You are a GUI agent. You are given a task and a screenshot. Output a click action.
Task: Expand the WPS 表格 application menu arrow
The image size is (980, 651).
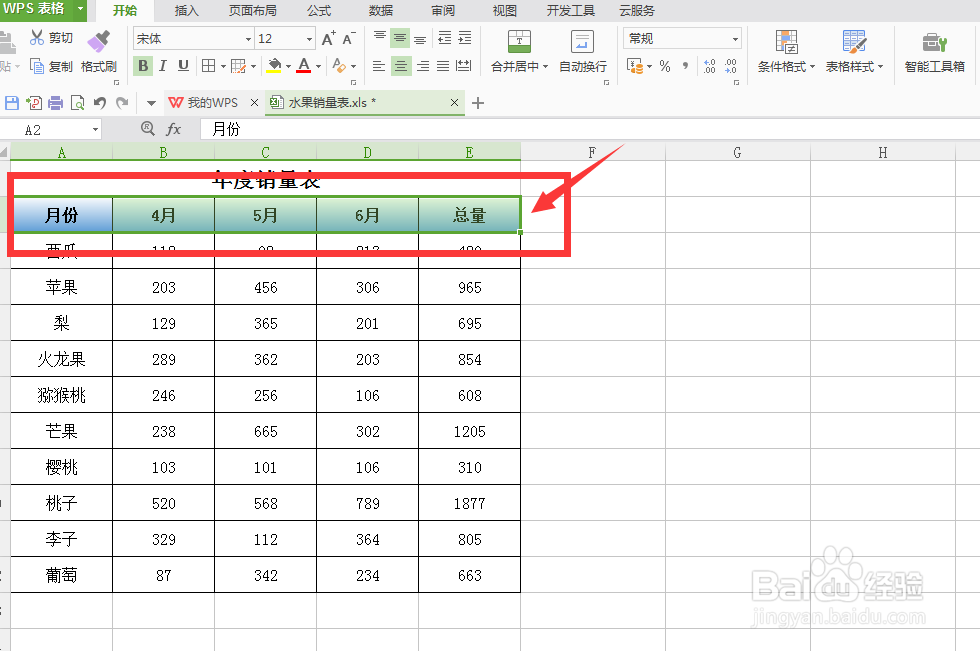[x=81, y=9]
